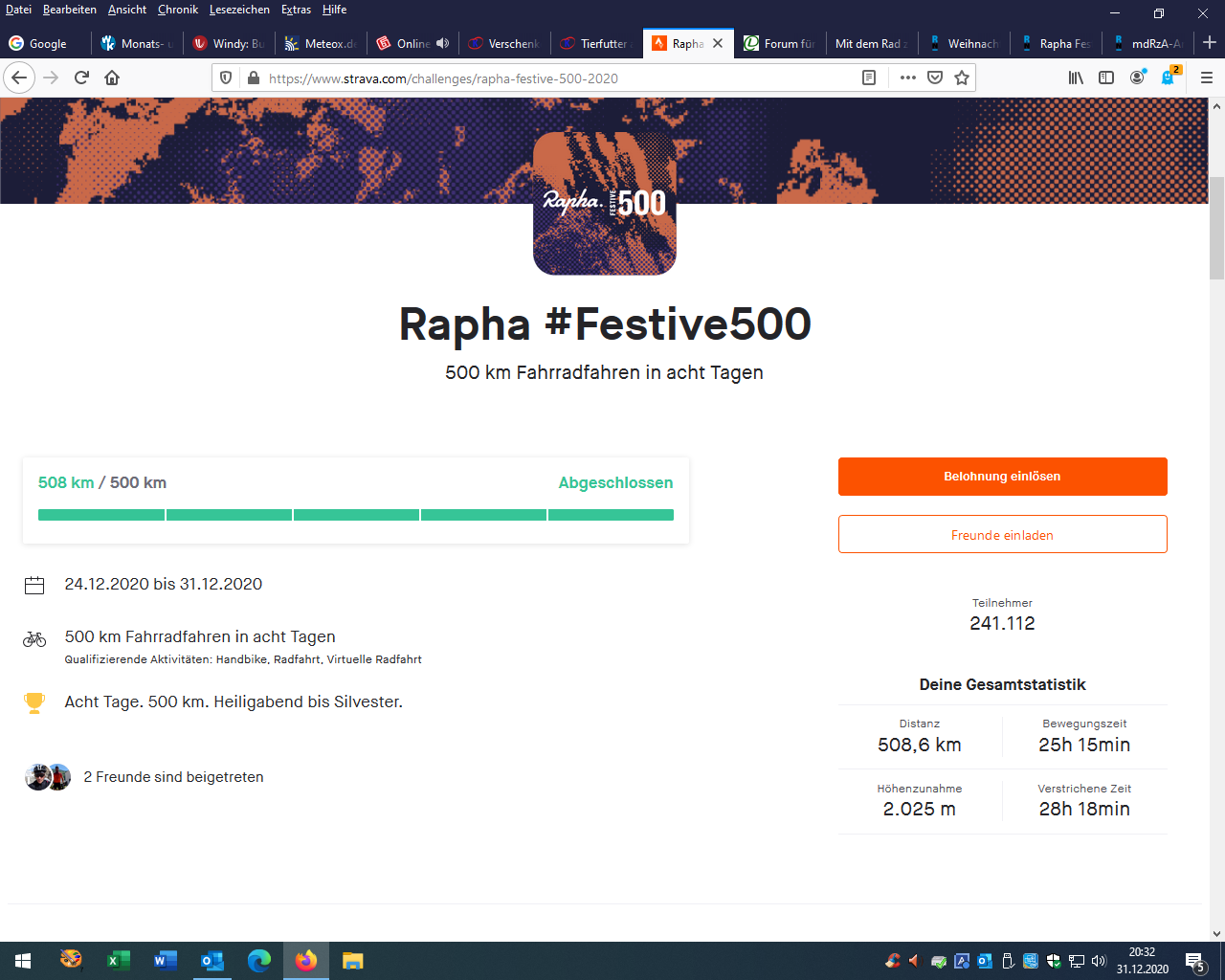Click Belohnung einlösen button
Viewport: 1225px width, 980px height.
tap(1002, 477)
